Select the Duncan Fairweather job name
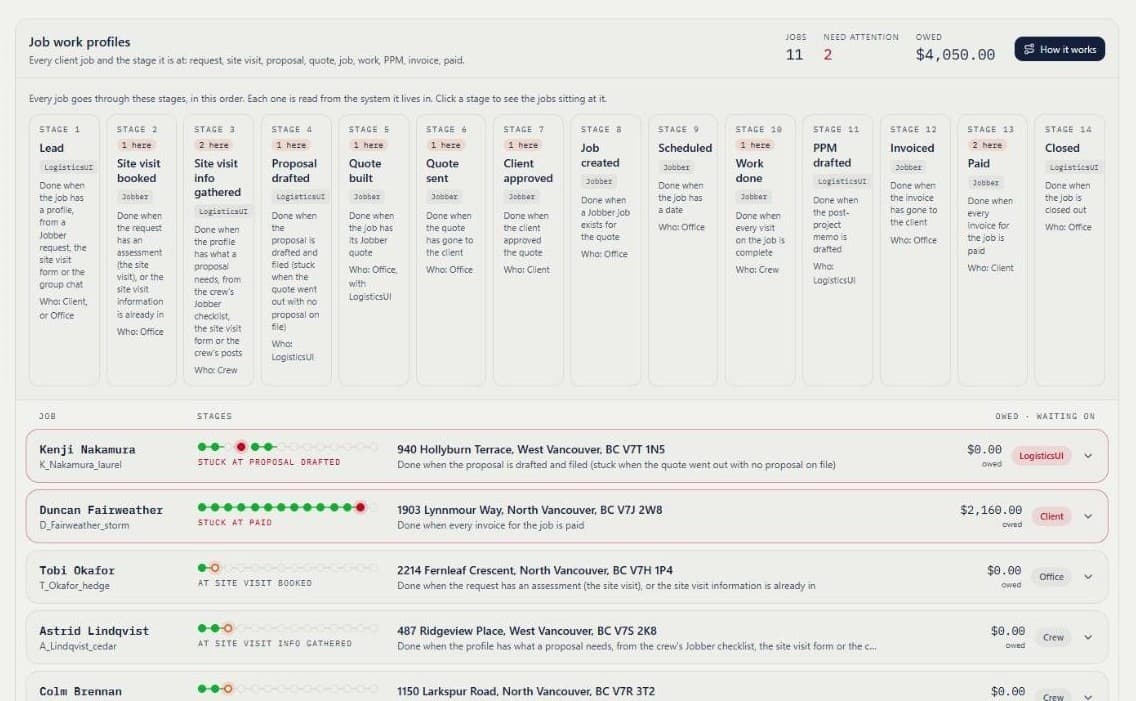 click(101, 510)
